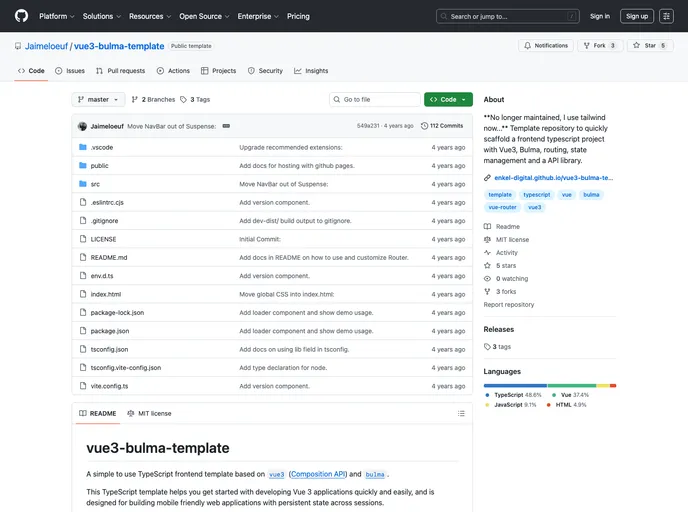Image resolution: width=688 pixels, height=512 pixels.
Task: Expand the Solutions menu
Action: tap(102, 16)
